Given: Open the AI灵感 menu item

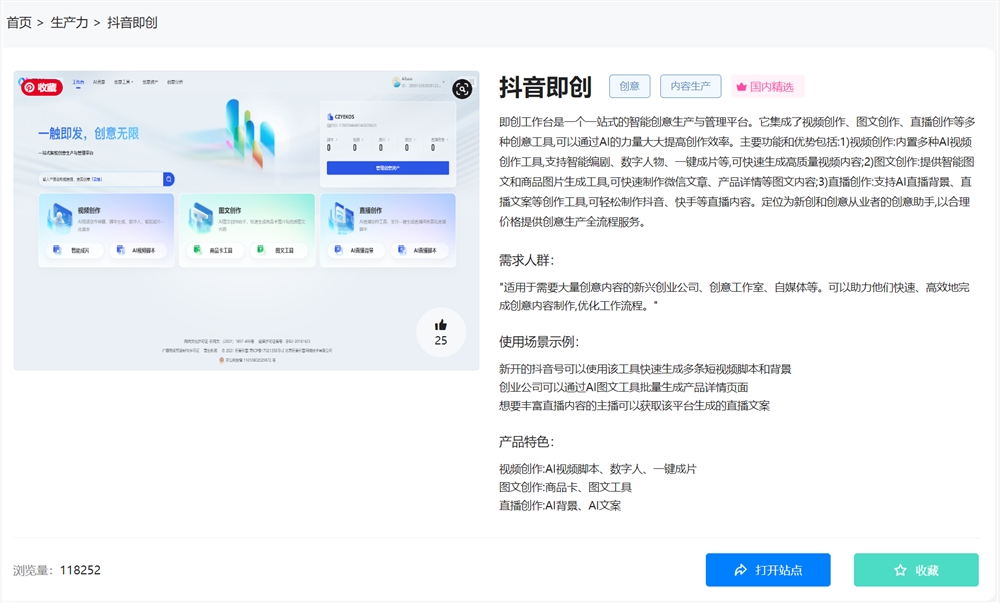Looking at the screenshot, I should click(x=97, y=81).
